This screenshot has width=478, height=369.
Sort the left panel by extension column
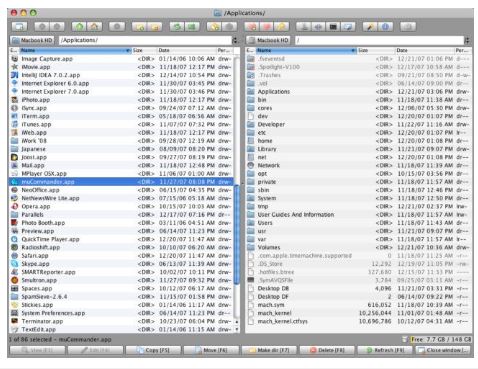pos(13,50)
